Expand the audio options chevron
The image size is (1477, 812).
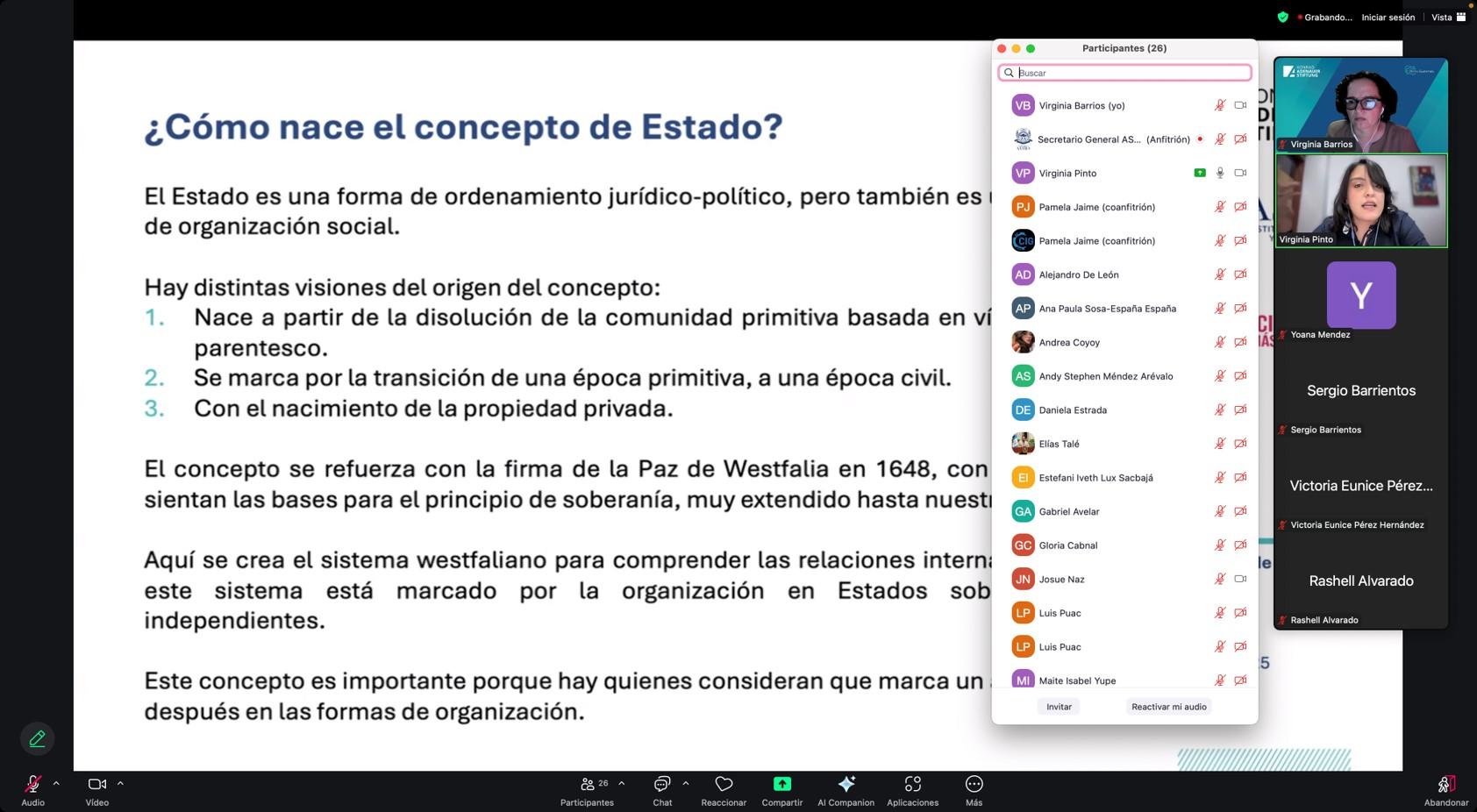point(56,783)
